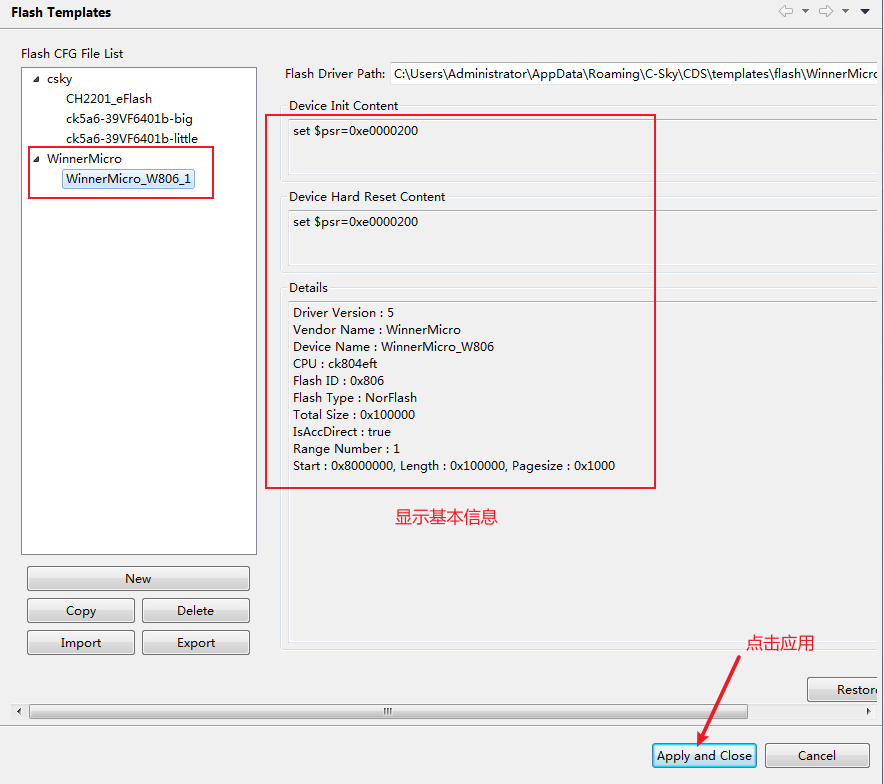Collapse the WinnerMicro tree node
The width and height of the screenshot is (884, 784).
(36, 159)
